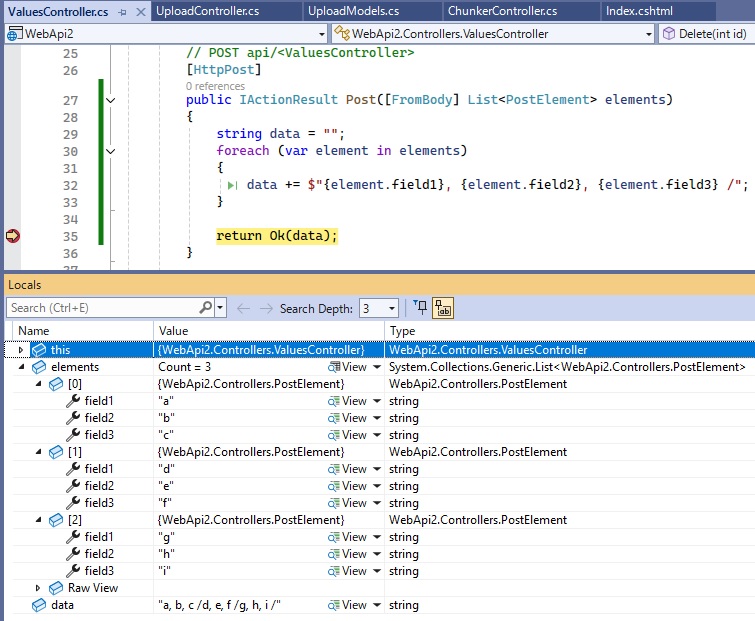Open the Delete(int id) member dropdown
The height and width of the screenshot is (621, 755).
[x=706, y=34]
